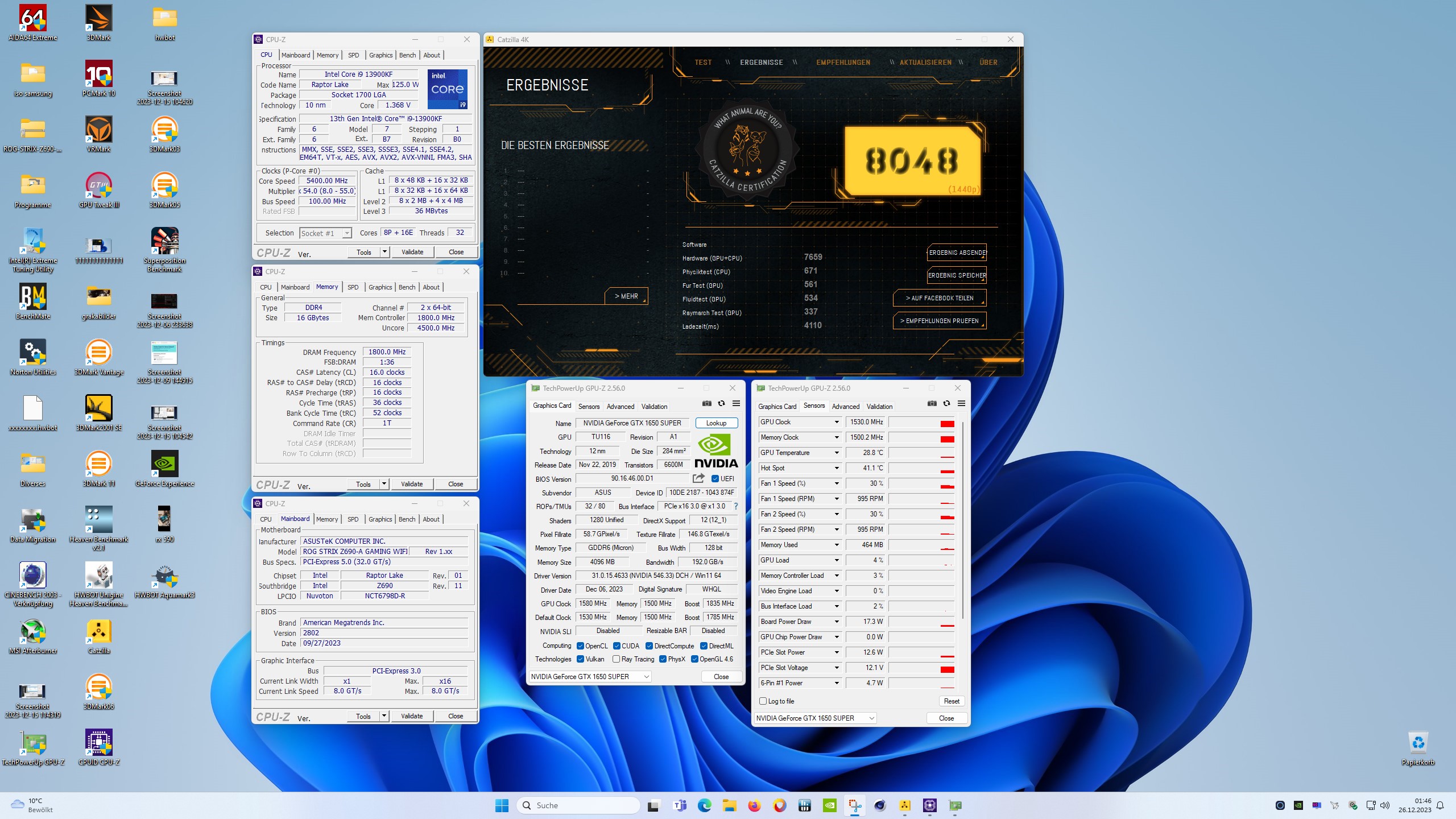Click AUF FACEBOOK TEILEN button

pyautogui.click(x=940, y=298)
